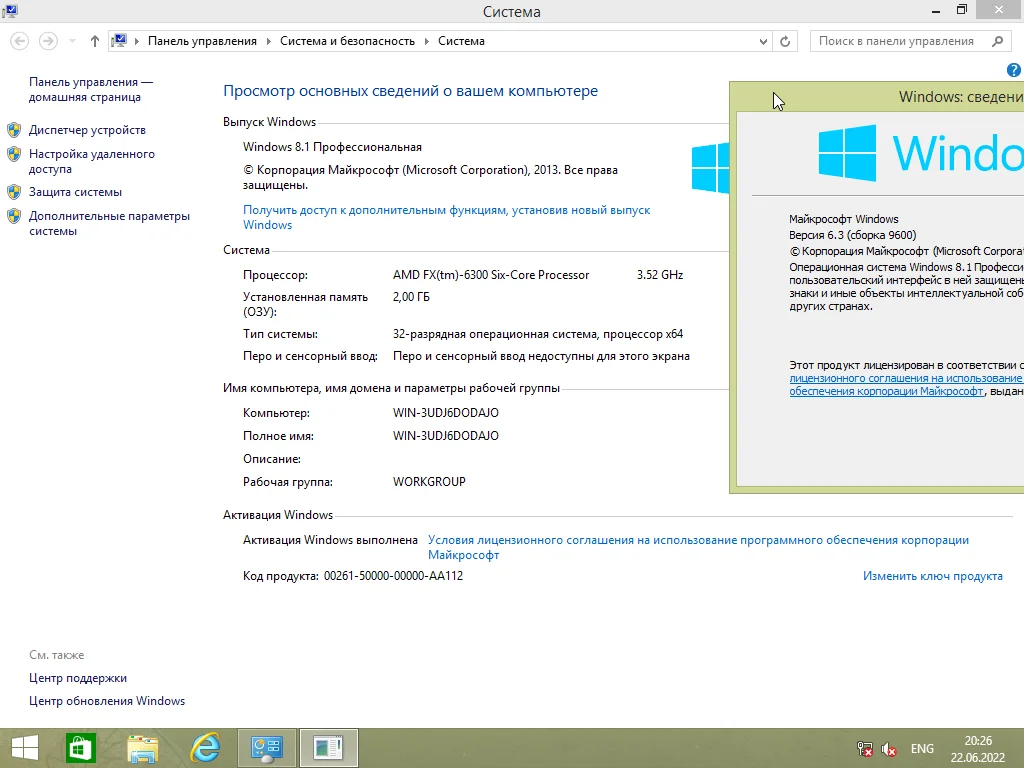Click shield icon beside Дополнительные параметры системы
1024x768 pixels.
click(x=14, y=216)
